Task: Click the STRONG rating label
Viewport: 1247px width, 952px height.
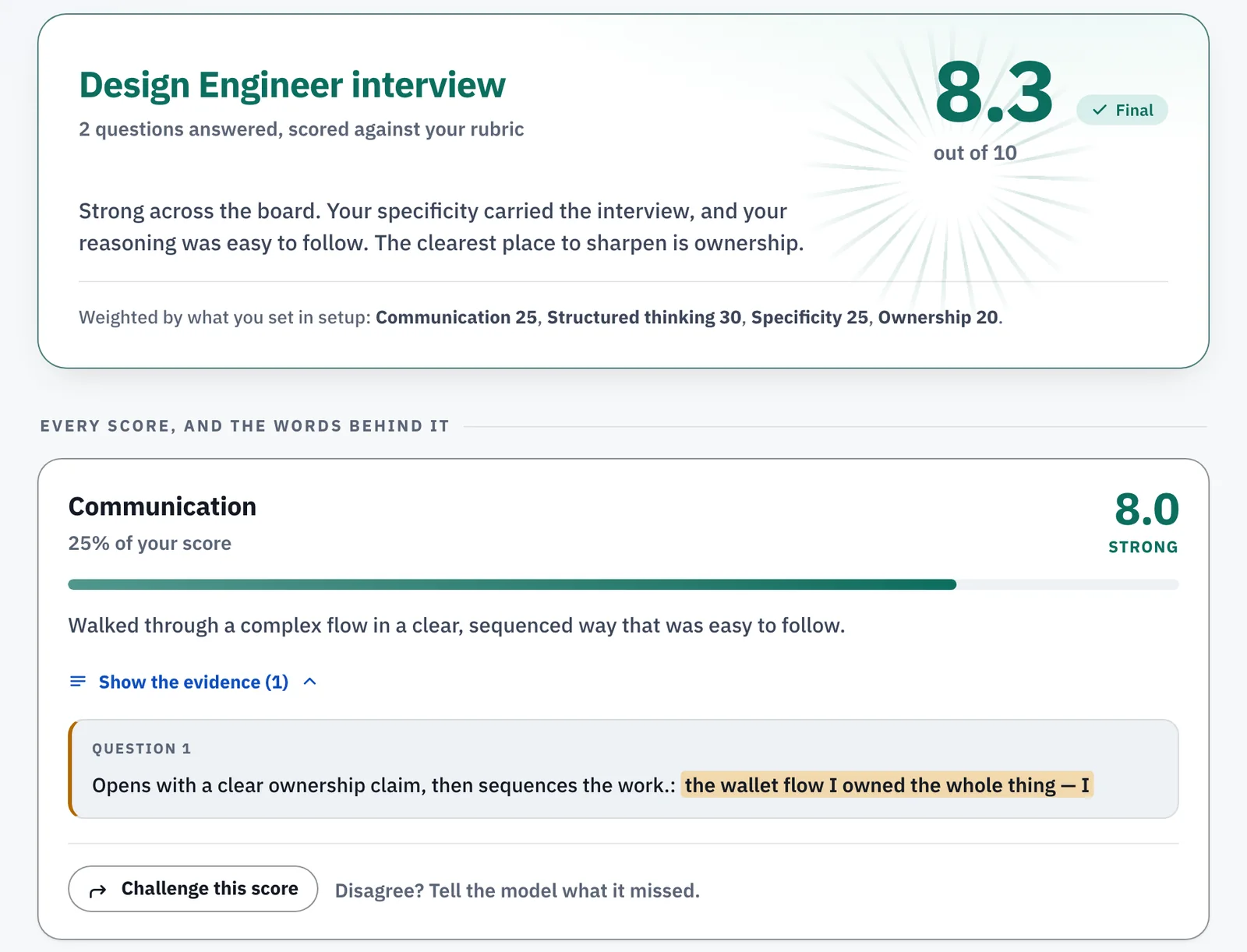Action: pyautogui.click(x=1143, y=547)
